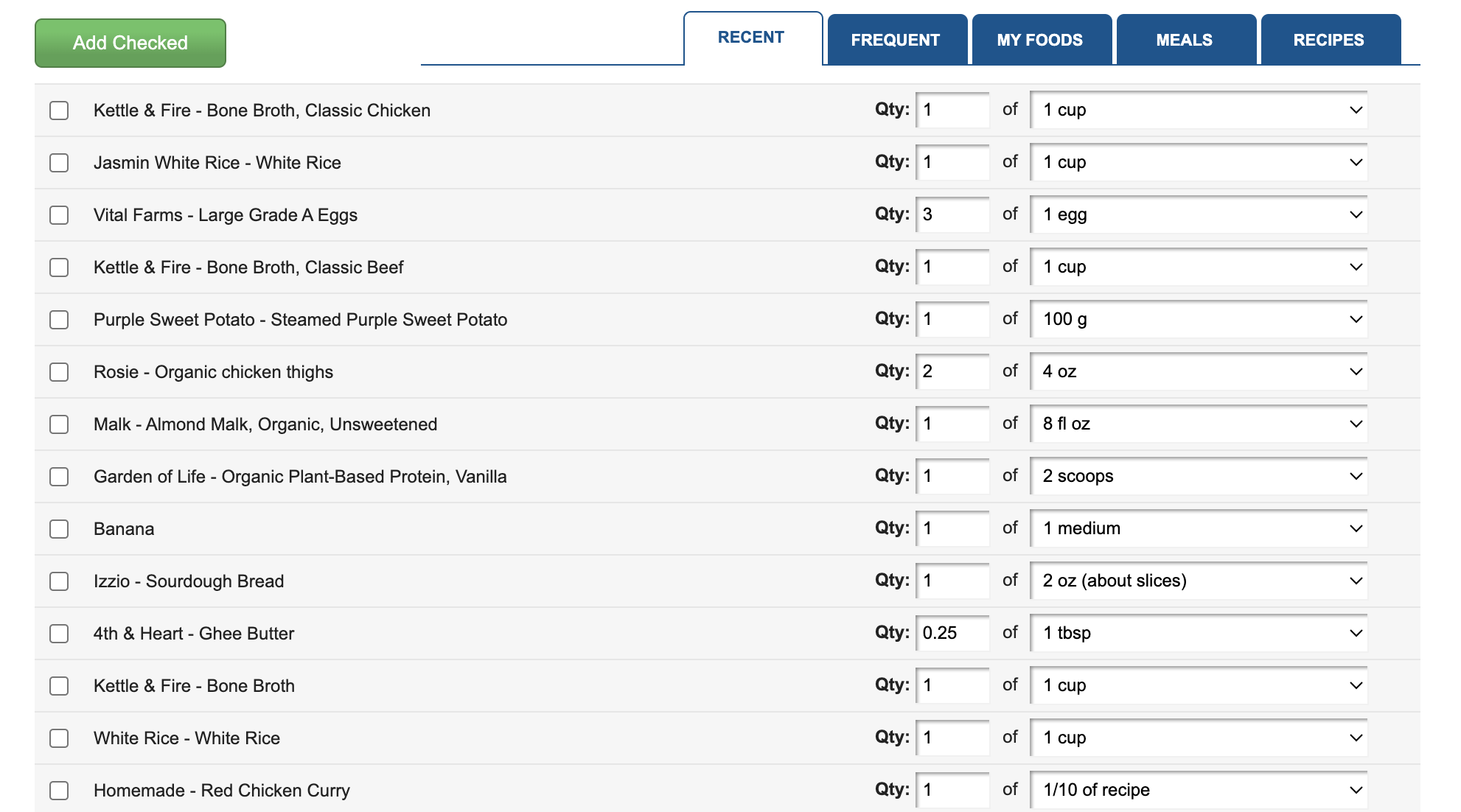Focus the Purple Sweet Potato Qty field

(952, 319)
